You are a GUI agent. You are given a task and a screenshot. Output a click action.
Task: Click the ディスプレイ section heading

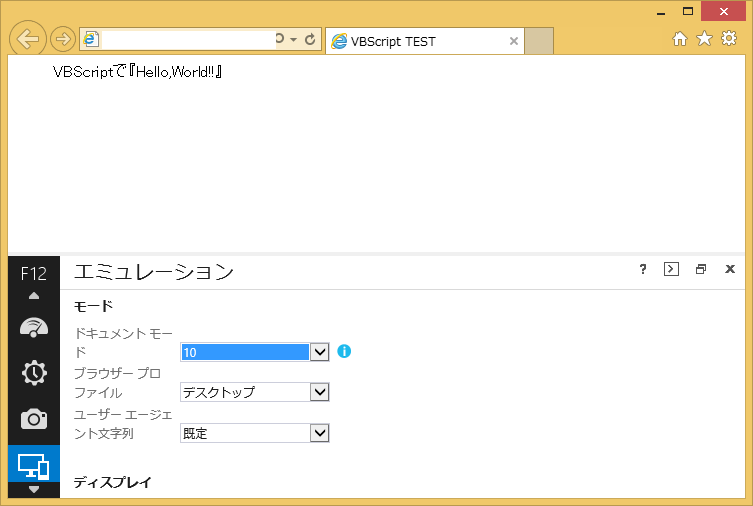click(112, 482)
